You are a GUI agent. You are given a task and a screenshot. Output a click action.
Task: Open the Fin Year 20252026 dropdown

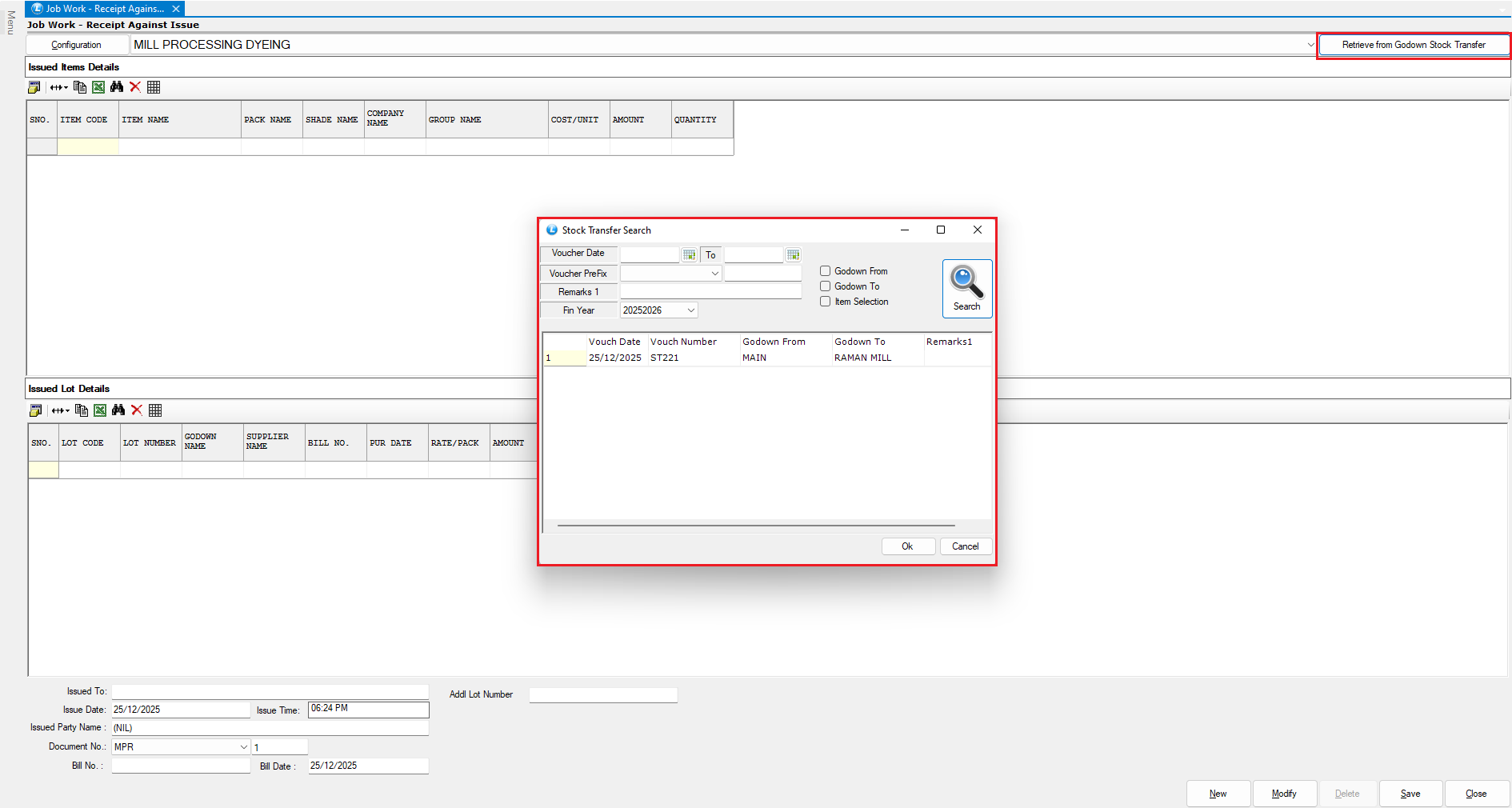pos(690,310)
